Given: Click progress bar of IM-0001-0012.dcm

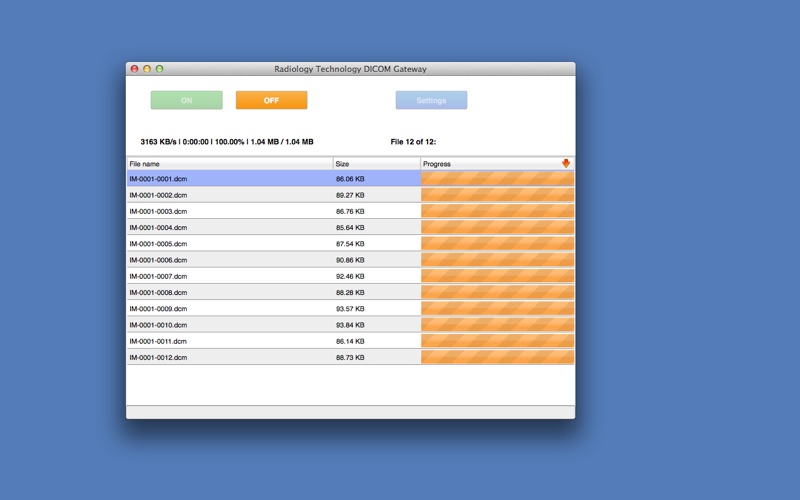Looking at the screenshot, I should [x=497, y=357].
